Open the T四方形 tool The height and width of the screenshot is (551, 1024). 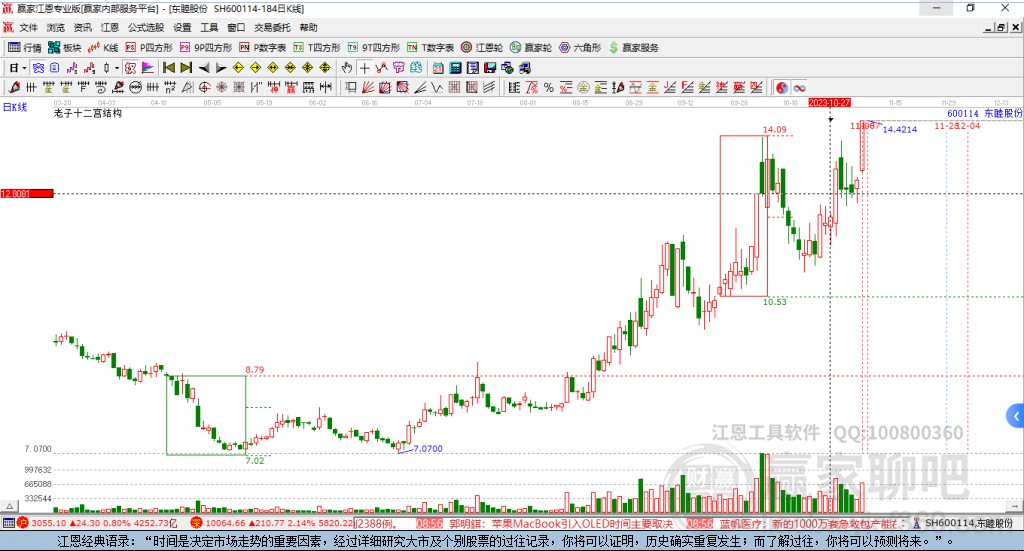(317, 48)
